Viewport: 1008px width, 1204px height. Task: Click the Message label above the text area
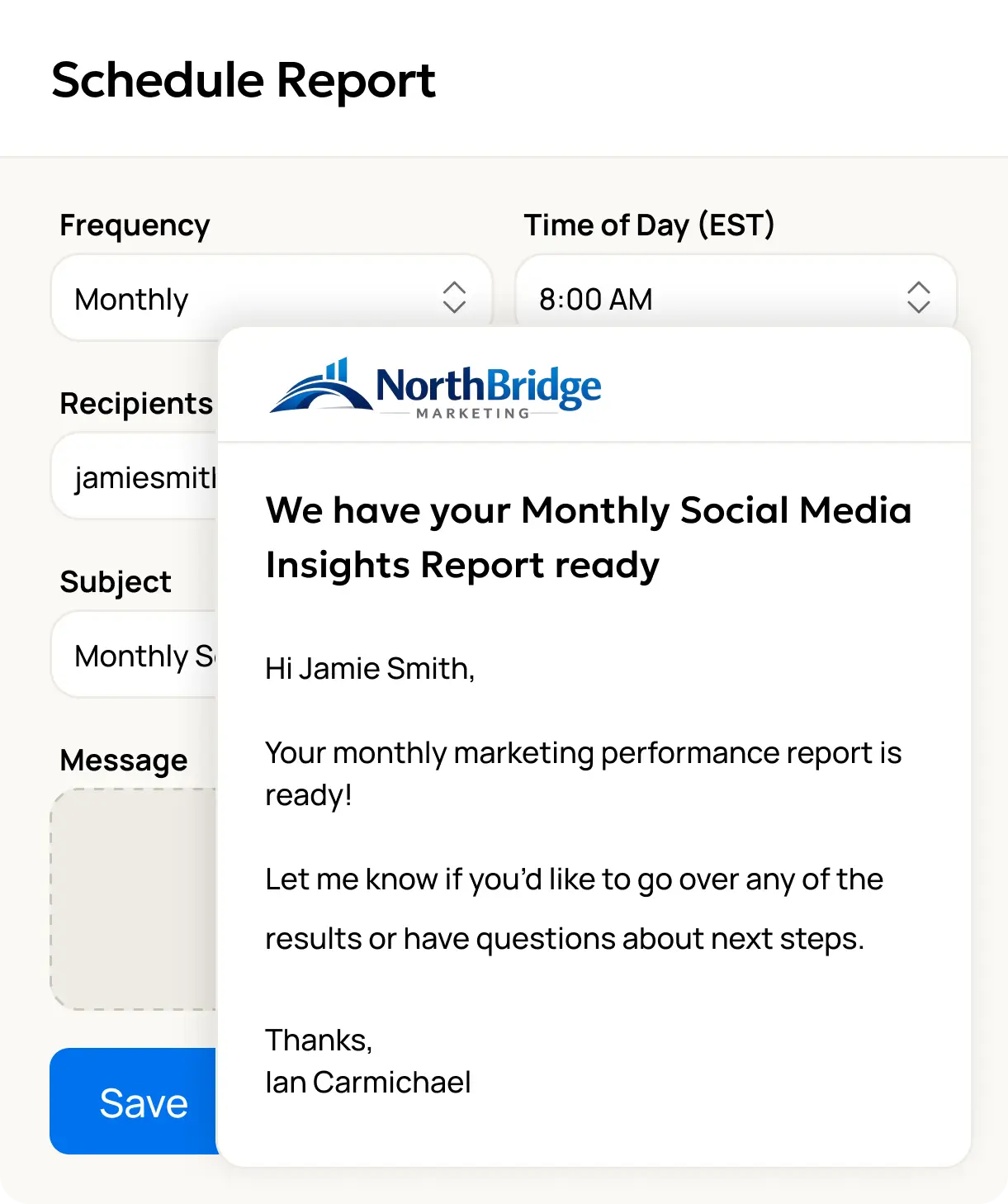click(x=122, y=759)
